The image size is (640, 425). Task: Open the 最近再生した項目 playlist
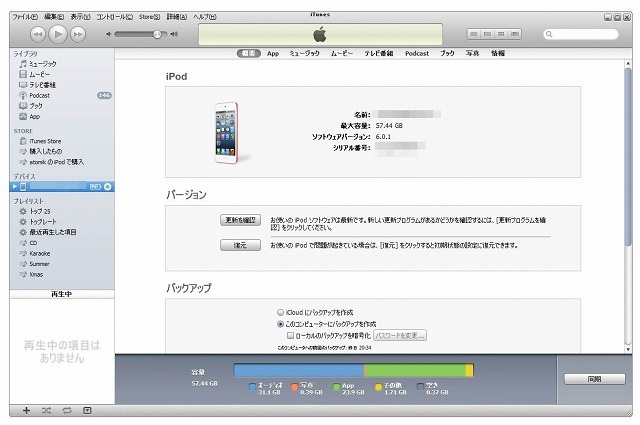pyautogui.click(x=62, y=232)
